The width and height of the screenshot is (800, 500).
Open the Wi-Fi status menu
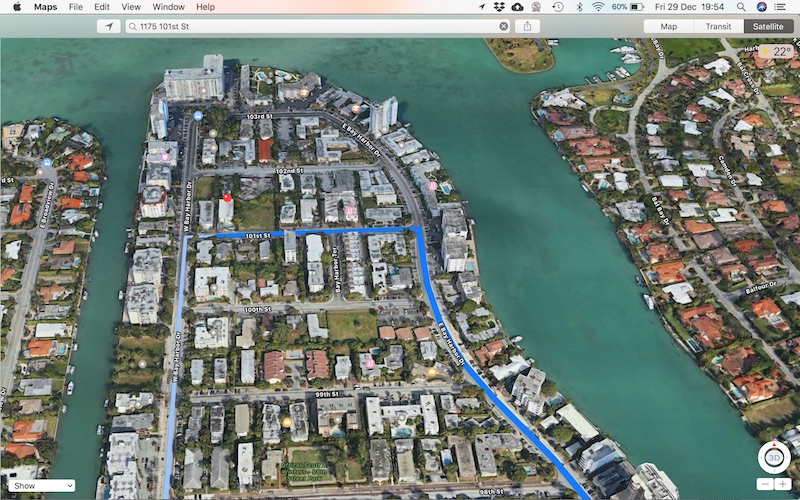coord(598,7)
